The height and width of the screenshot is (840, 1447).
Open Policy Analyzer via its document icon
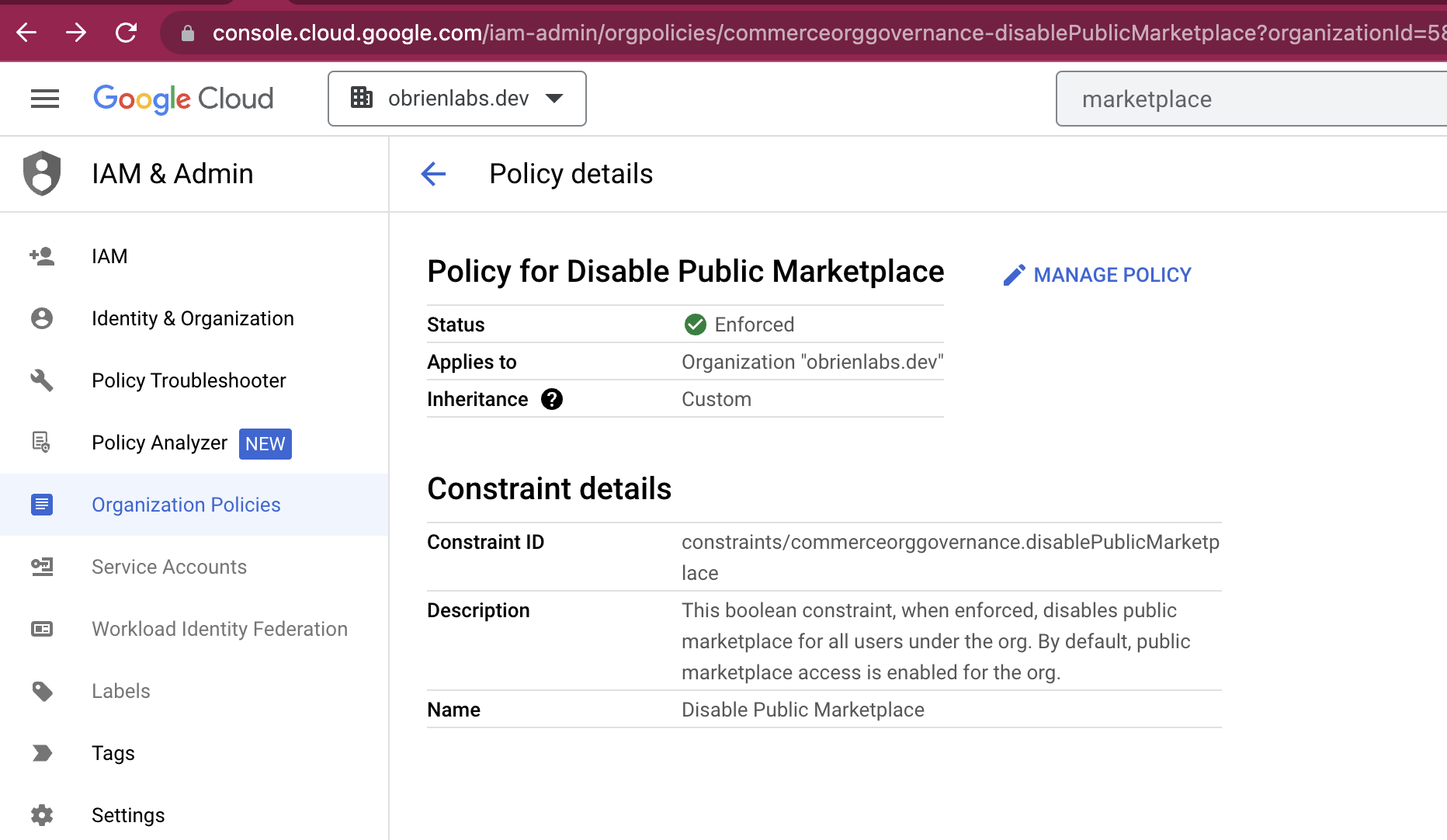(x=41, y=443)
